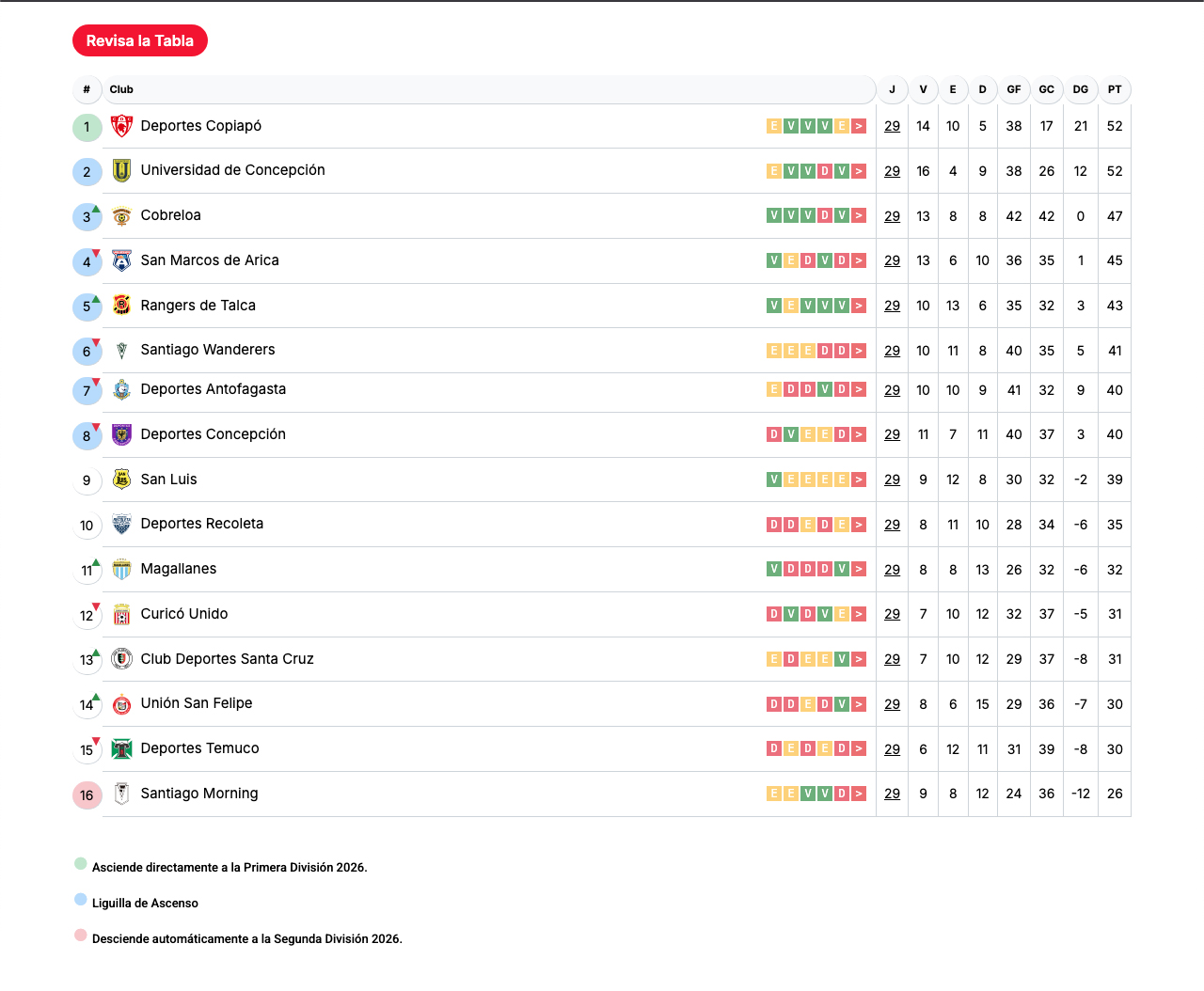Sort table by PT column header
1204x991 pixels.
click(x=1115, y=89)
